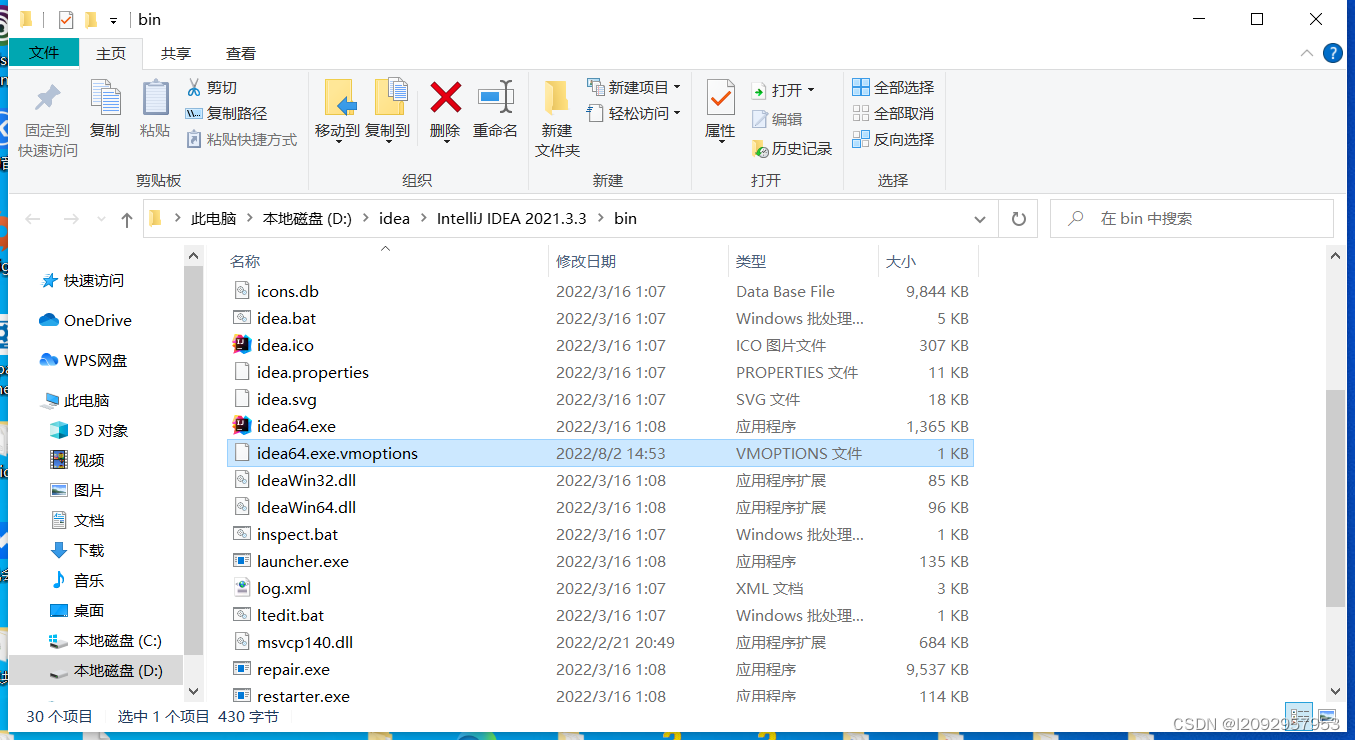Select WPS网盘 in navigation pane

point(83,361)
